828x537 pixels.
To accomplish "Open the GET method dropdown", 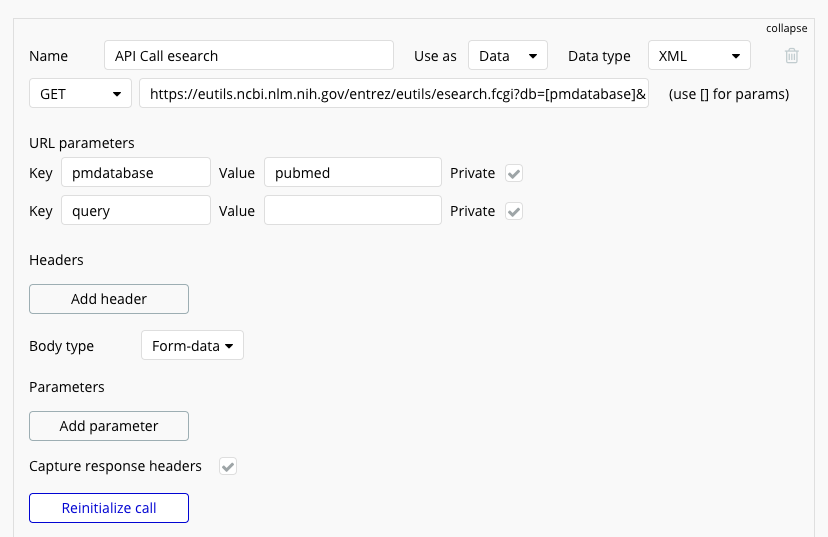I will click(80, 95).
